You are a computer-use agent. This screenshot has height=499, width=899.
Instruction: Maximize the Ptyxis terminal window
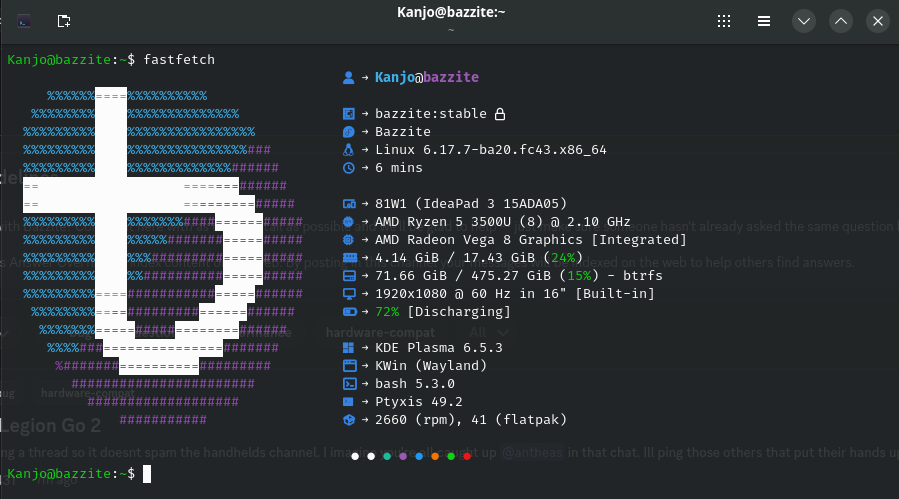coord(841,21)
